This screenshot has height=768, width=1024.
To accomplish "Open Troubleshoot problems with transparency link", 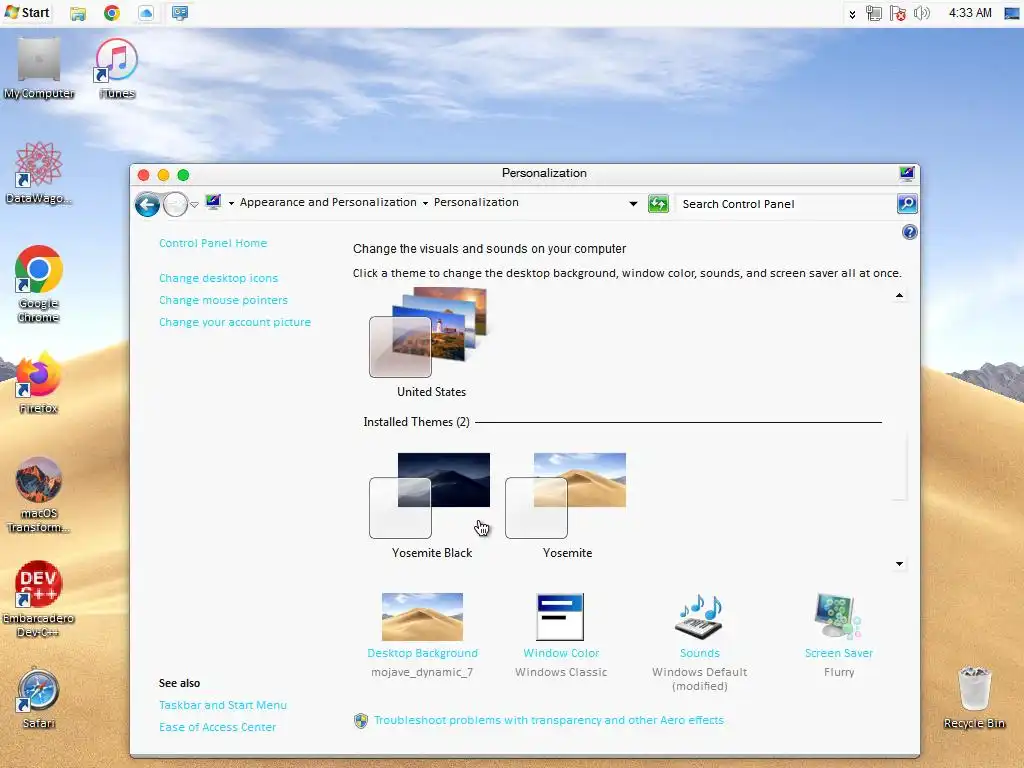I will click(x=549, y=720).
